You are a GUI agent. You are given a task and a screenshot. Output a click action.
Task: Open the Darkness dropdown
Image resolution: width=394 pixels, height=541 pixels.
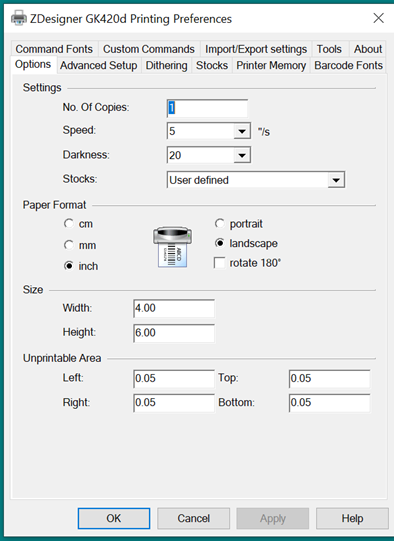[x=242, y=155]
